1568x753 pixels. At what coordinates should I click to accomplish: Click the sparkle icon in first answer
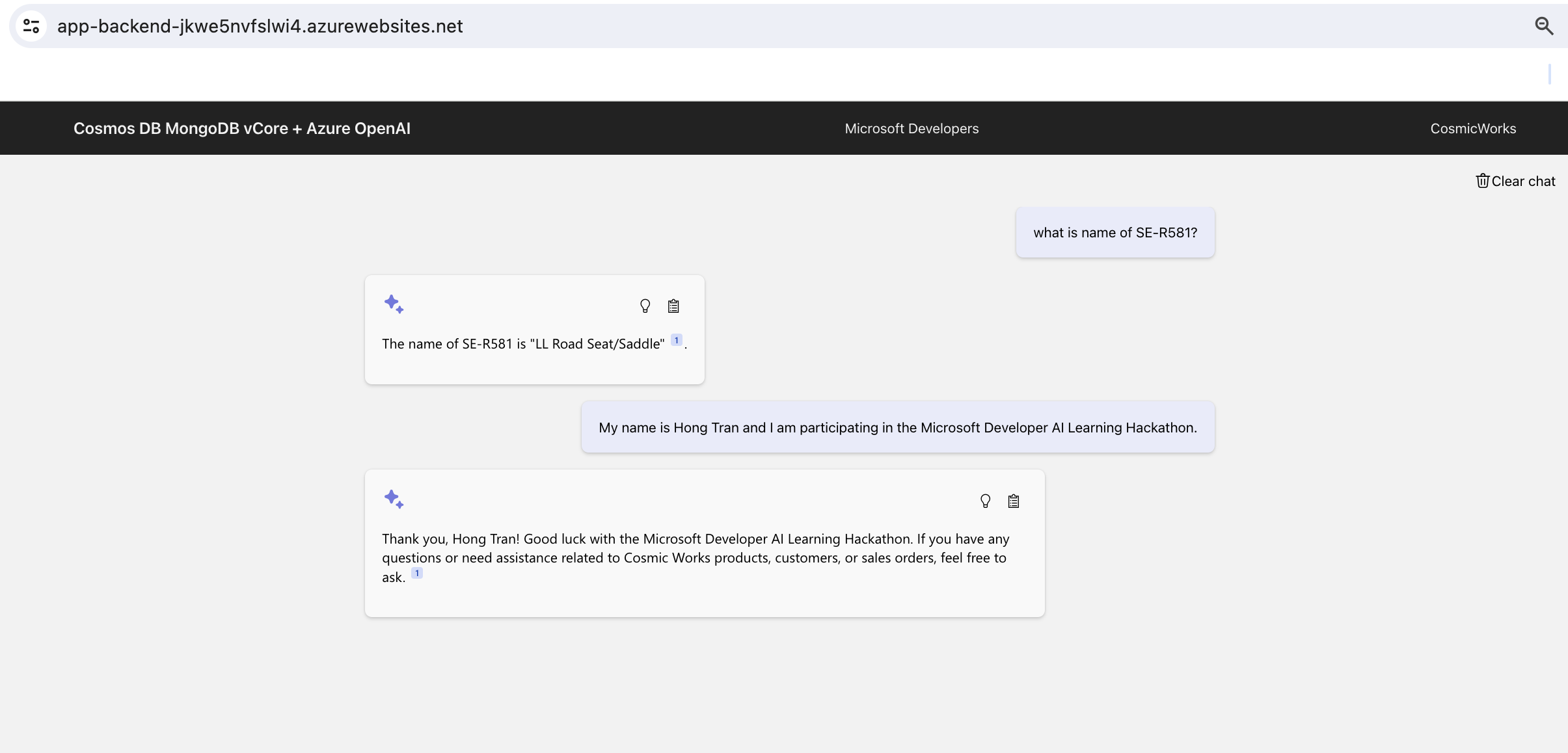click(394, 304)
